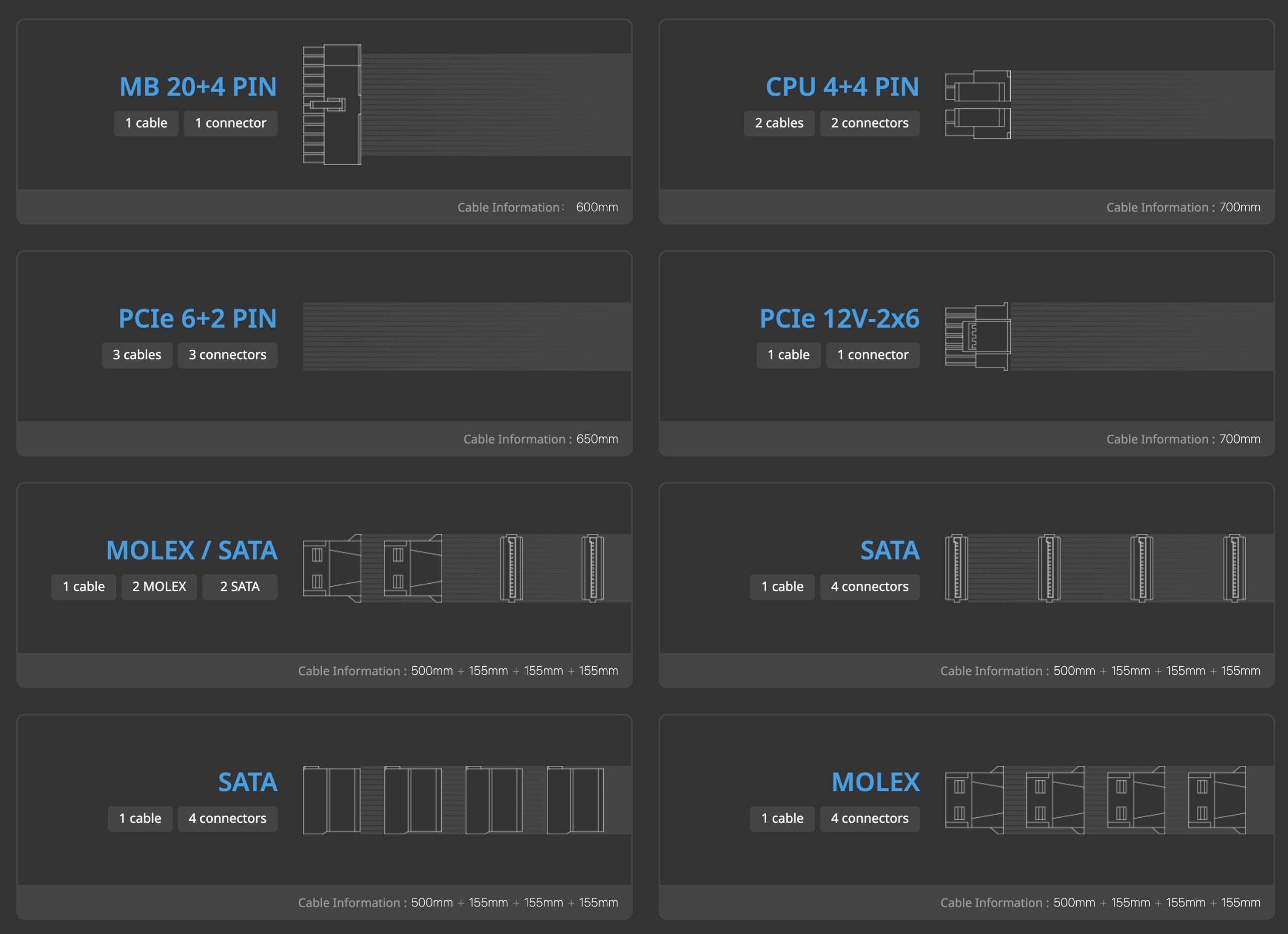1288x934 pixels.
Task: Click '1 connector' badge under MB 20+4 PIN
Action: pos(230,123)
